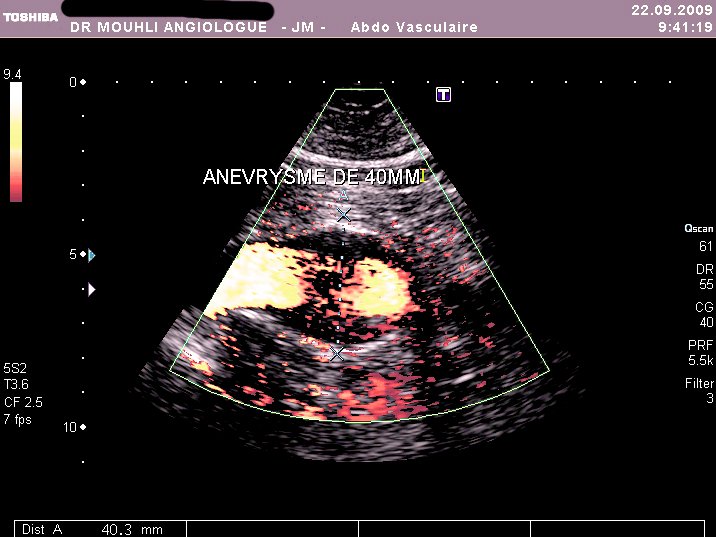
Task: Click the DR 55 parameter
Action: (705, 277)
